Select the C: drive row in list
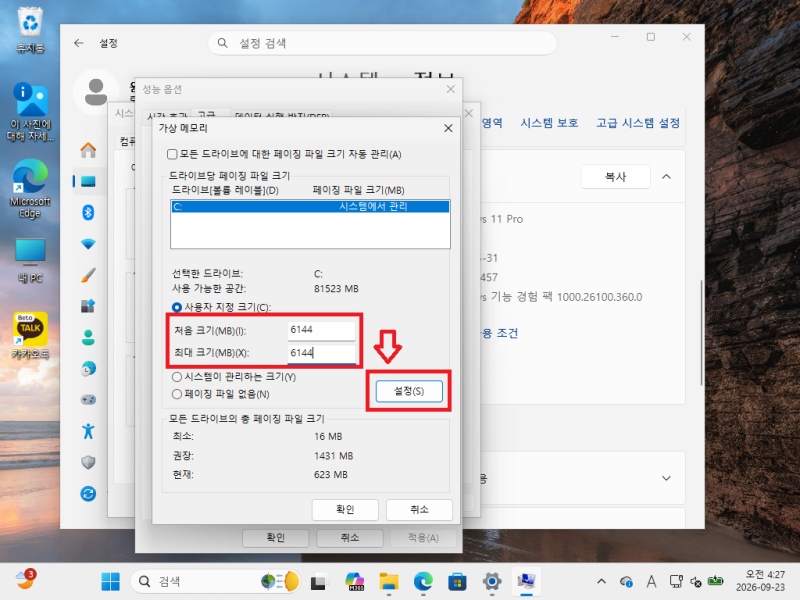 point(310,207)
